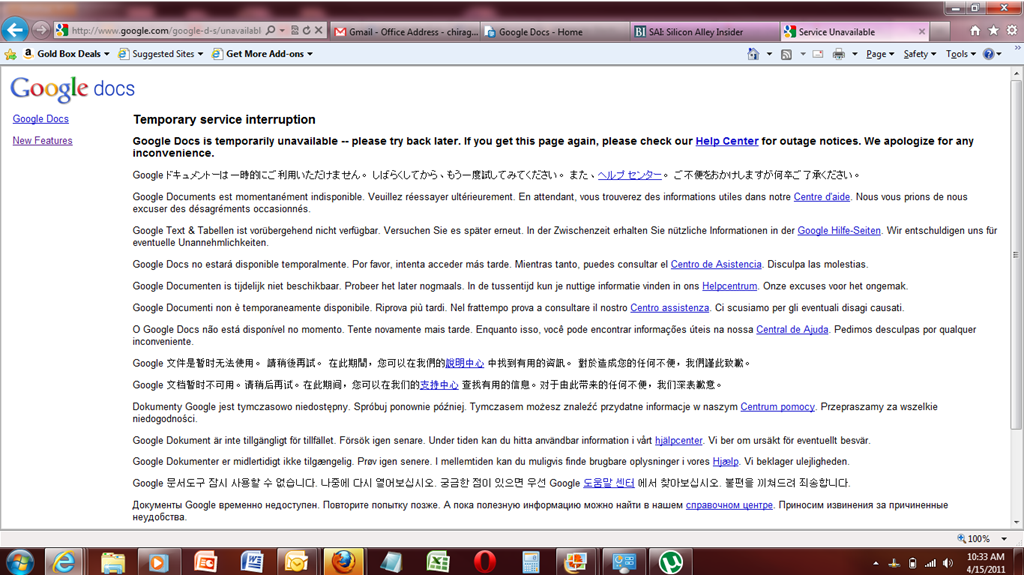Toggle Compatibility View icon in address bar
Image resolution: width=1024 pixels, height=575 pixels.
pos(295,30)
